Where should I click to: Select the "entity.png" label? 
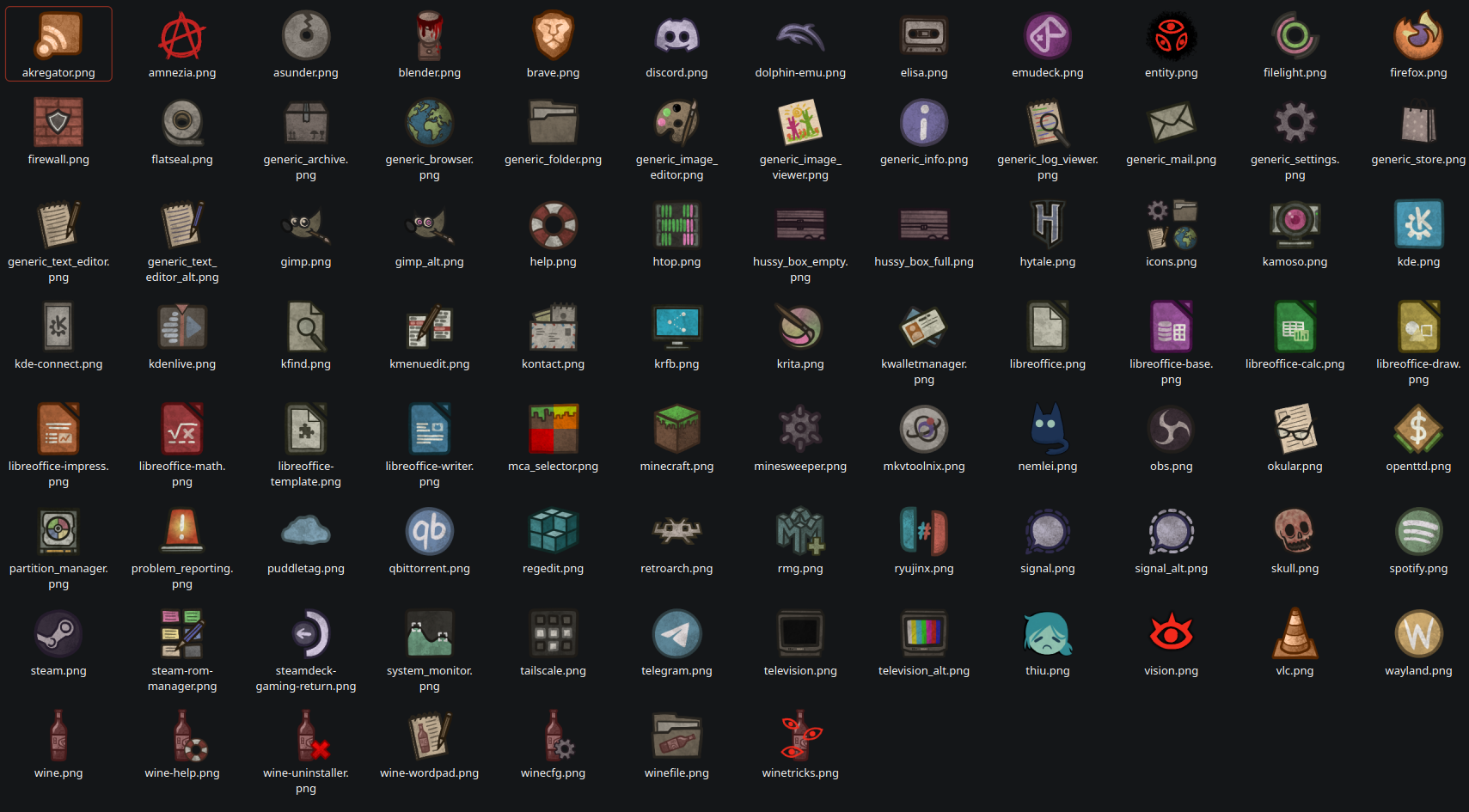point(1172,73)
